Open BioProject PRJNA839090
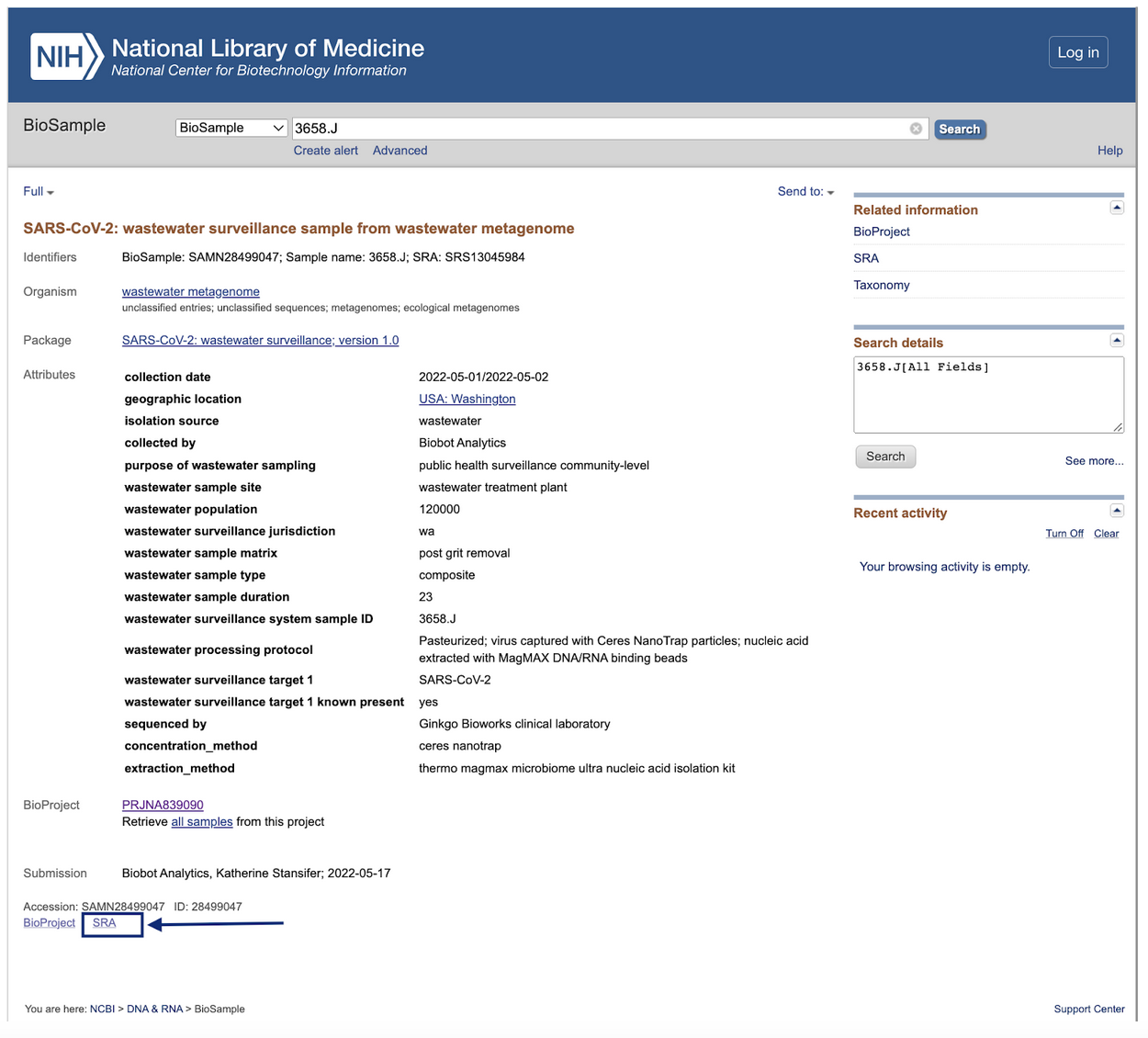This screenshot has height=1038, width=1148. point(163,805)
